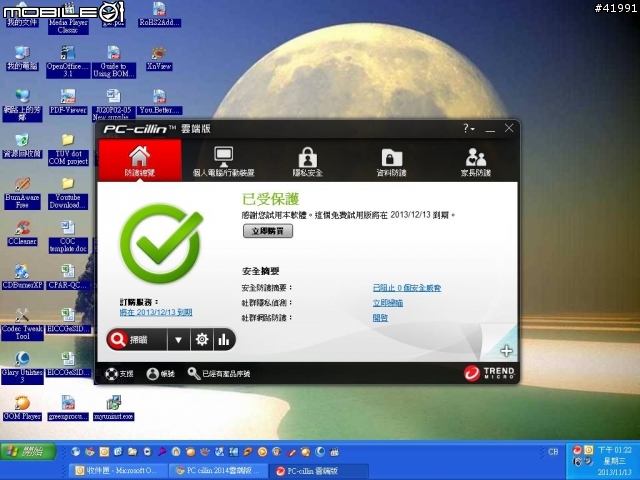The image size is (640, 480).
Task: Select COC template.doc file
Action: (68, 237)
